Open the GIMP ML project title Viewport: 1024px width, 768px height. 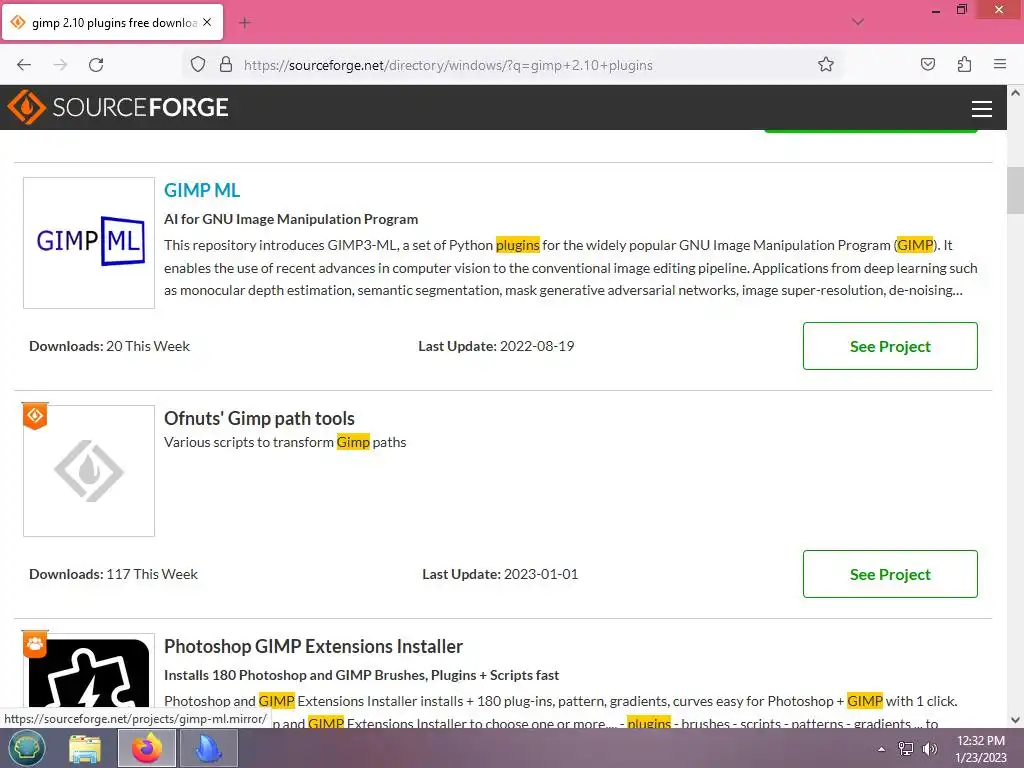point(202,190)
